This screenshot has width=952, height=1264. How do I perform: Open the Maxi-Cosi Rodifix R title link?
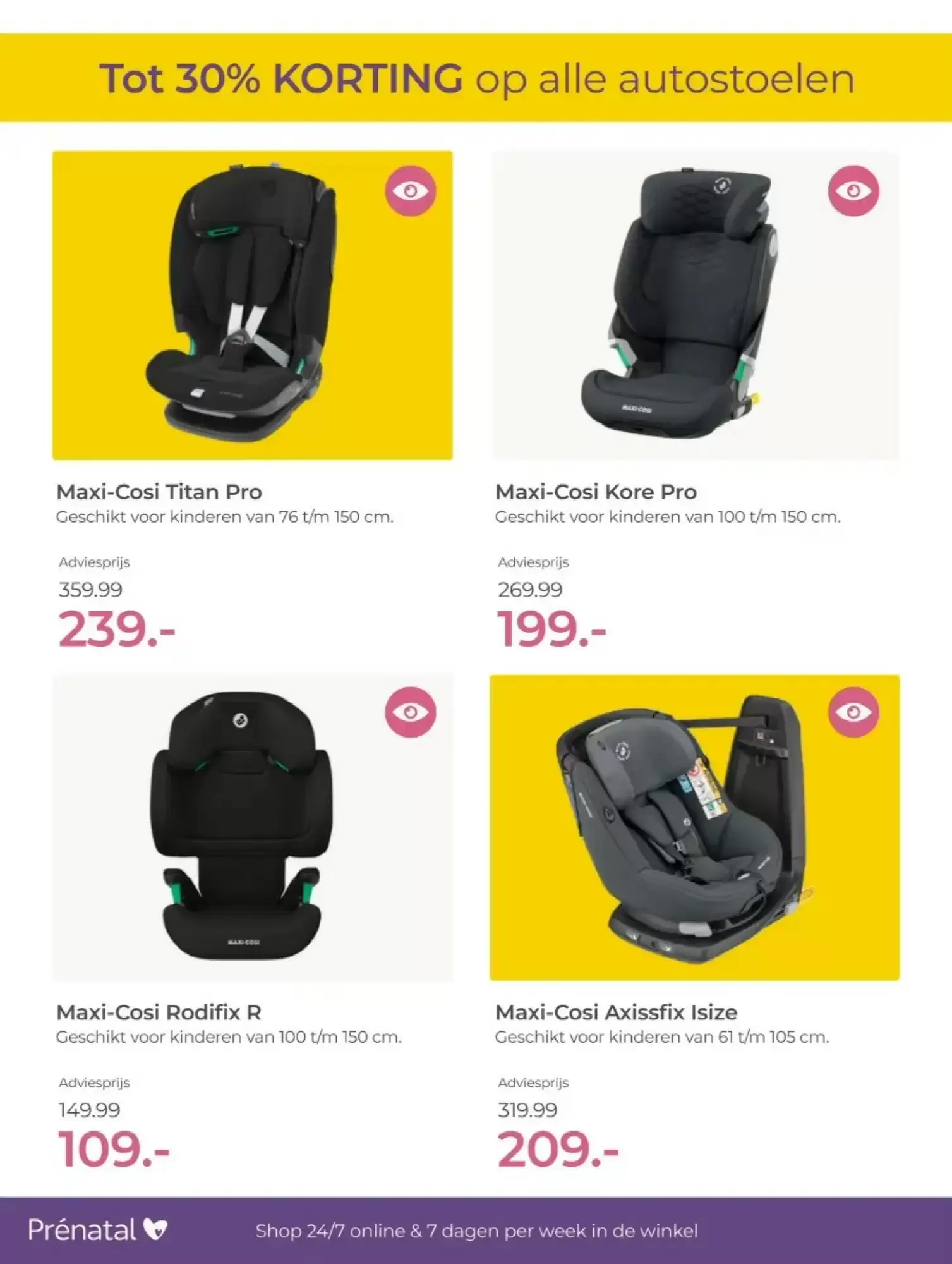(159, 1012)
